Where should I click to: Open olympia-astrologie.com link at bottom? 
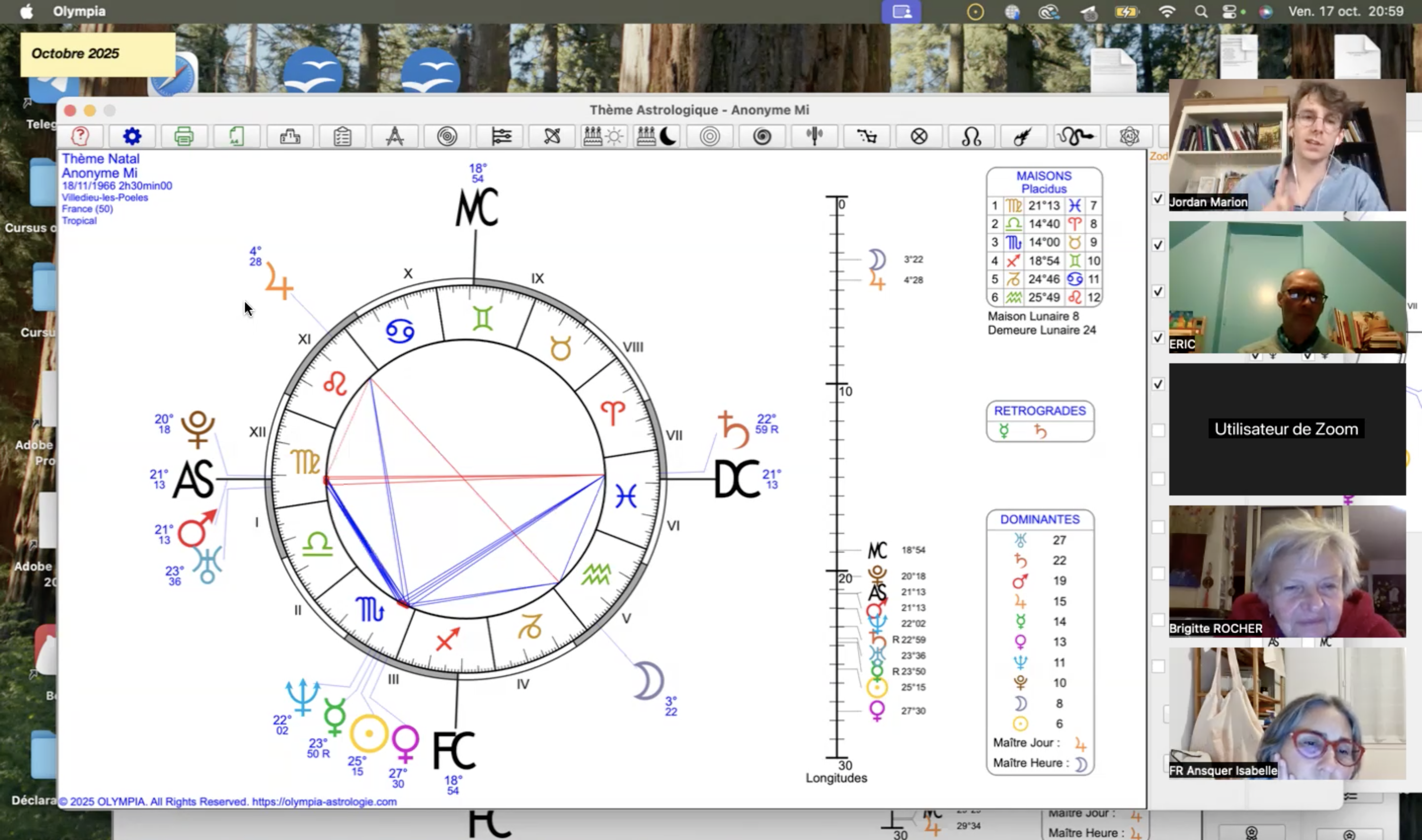pyautogui.click(x=324, y=802)
